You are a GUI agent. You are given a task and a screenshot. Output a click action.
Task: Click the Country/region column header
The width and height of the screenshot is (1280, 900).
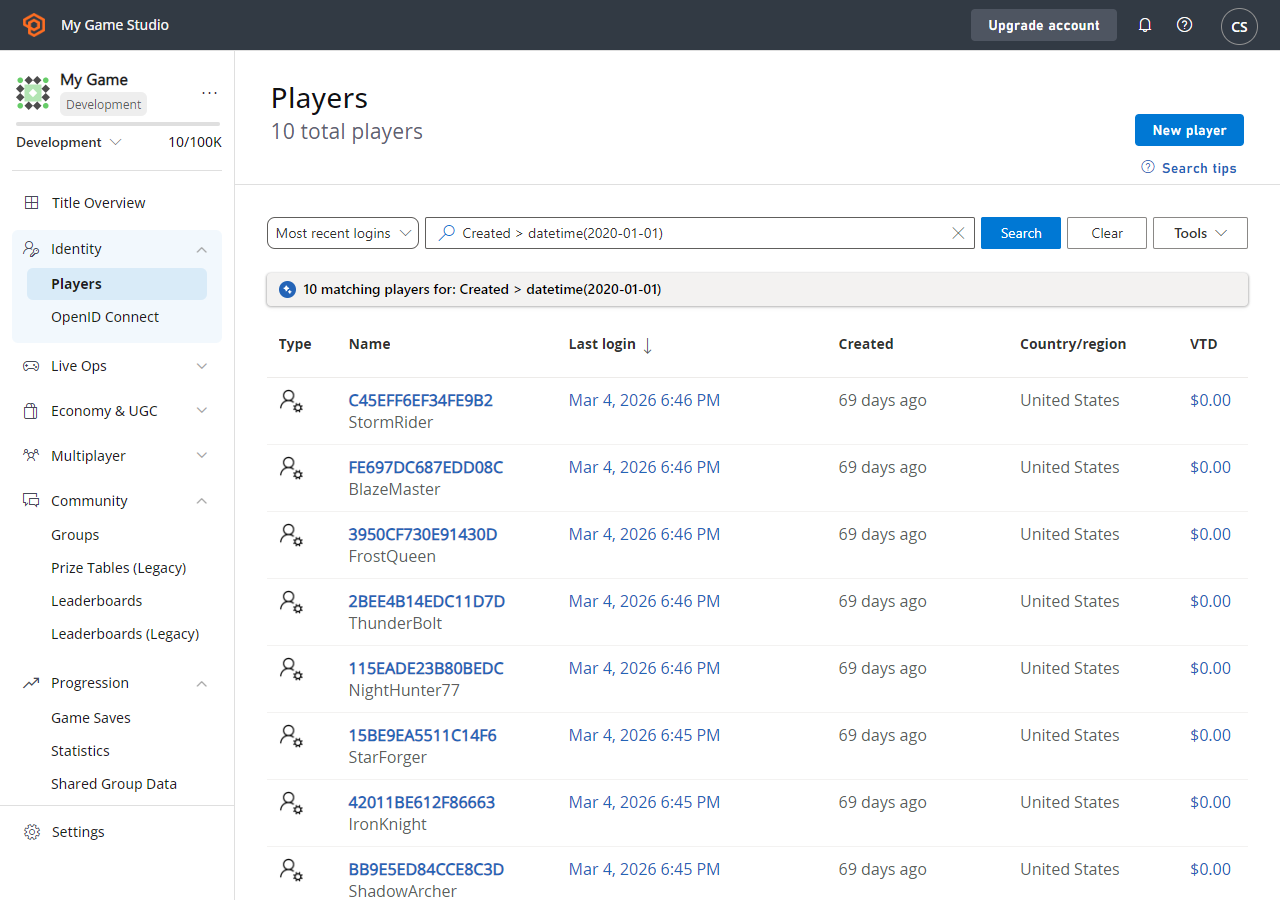[1073, 344]
